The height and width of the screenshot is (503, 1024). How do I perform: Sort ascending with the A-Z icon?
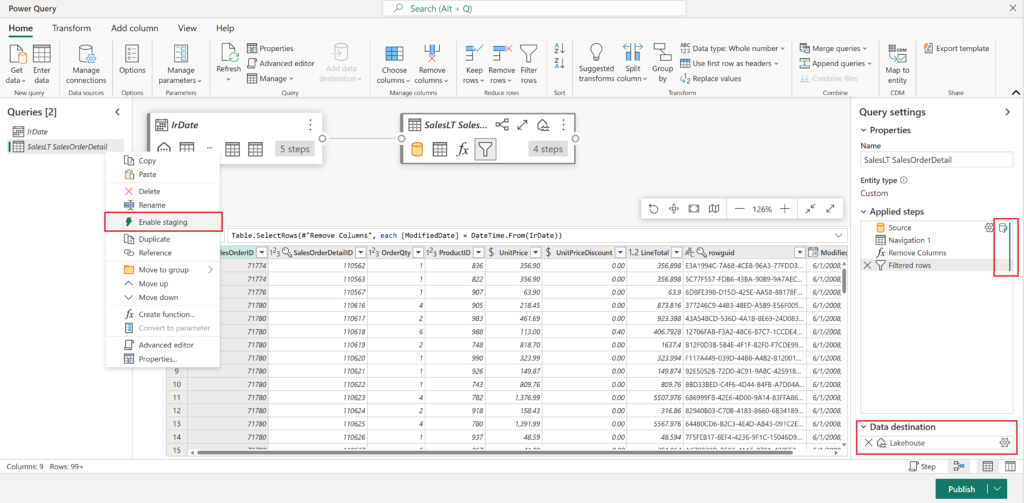(x=558, y=49)
